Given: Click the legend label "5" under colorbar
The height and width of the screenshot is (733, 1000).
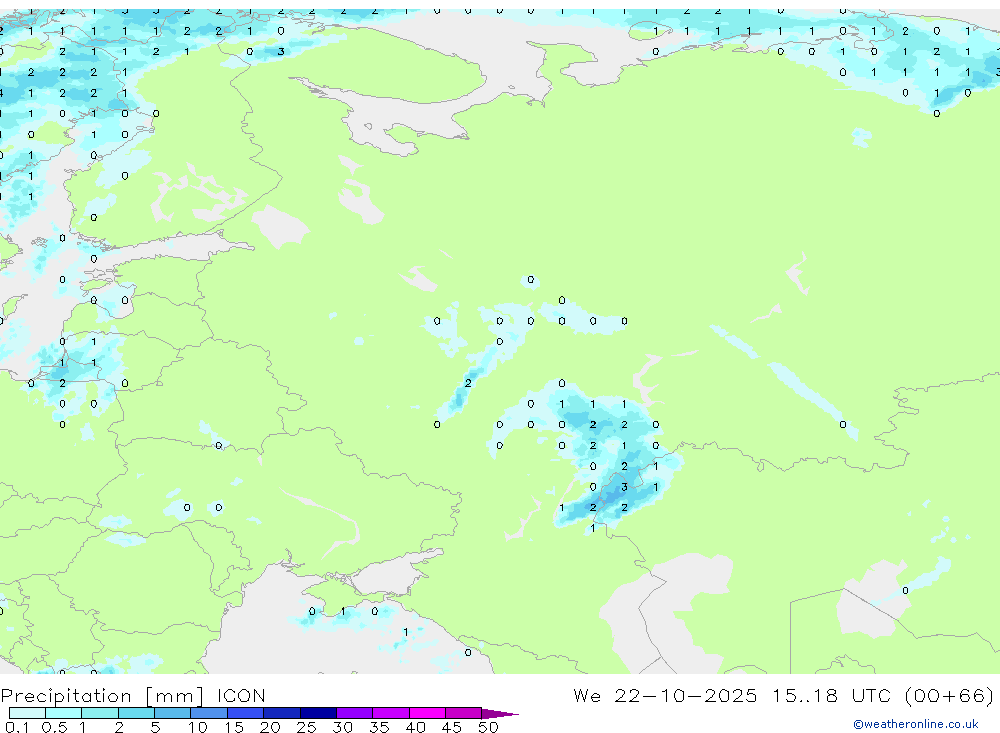Looking at the screenshot, I should click(155, 727).
